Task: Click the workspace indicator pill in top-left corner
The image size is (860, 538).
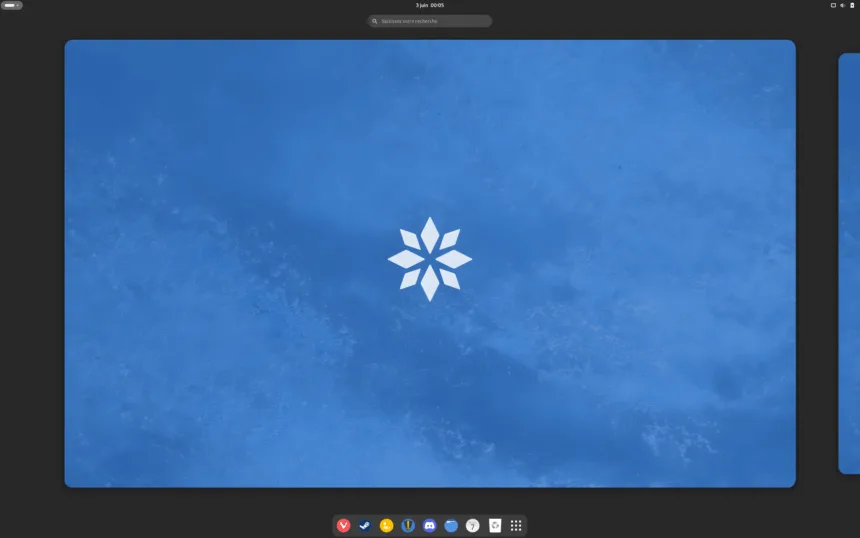Action: point(11,5)
